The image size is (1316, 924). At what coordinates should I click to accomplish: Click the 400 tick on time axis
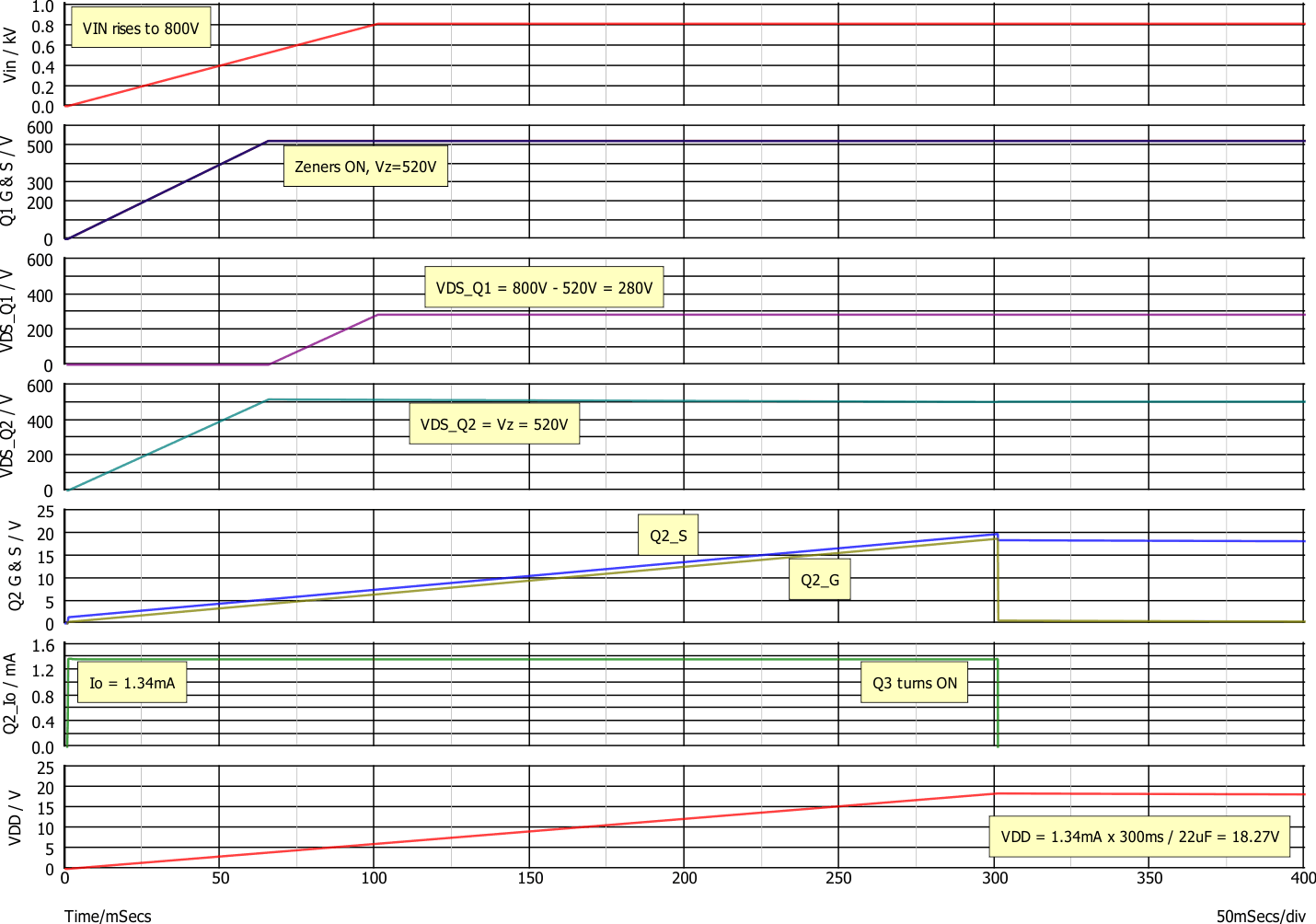[x=1303, y=878]
